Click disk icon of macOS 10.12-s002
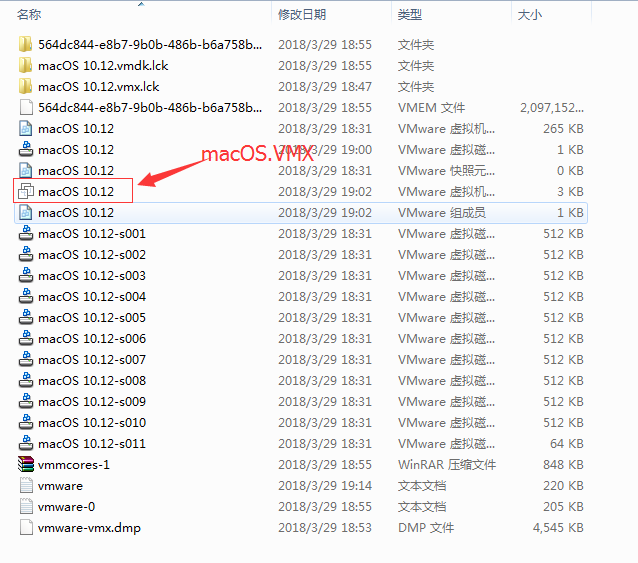The image size is (638, 563). tap(26, 254)
